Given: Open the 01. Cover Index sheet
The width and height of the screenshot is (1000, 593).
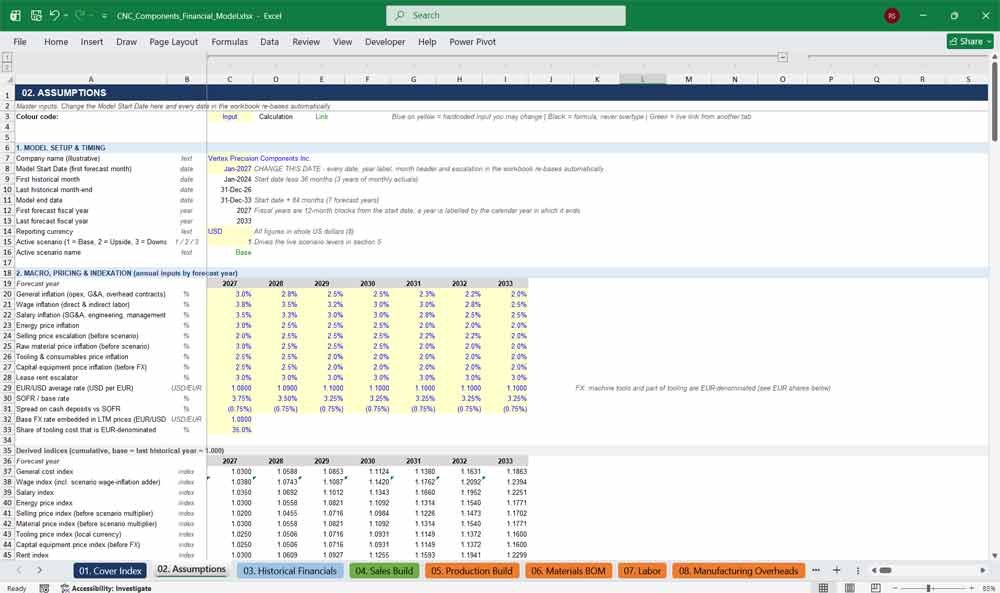Looking at the screenshot, I should (x=110, y=571).
